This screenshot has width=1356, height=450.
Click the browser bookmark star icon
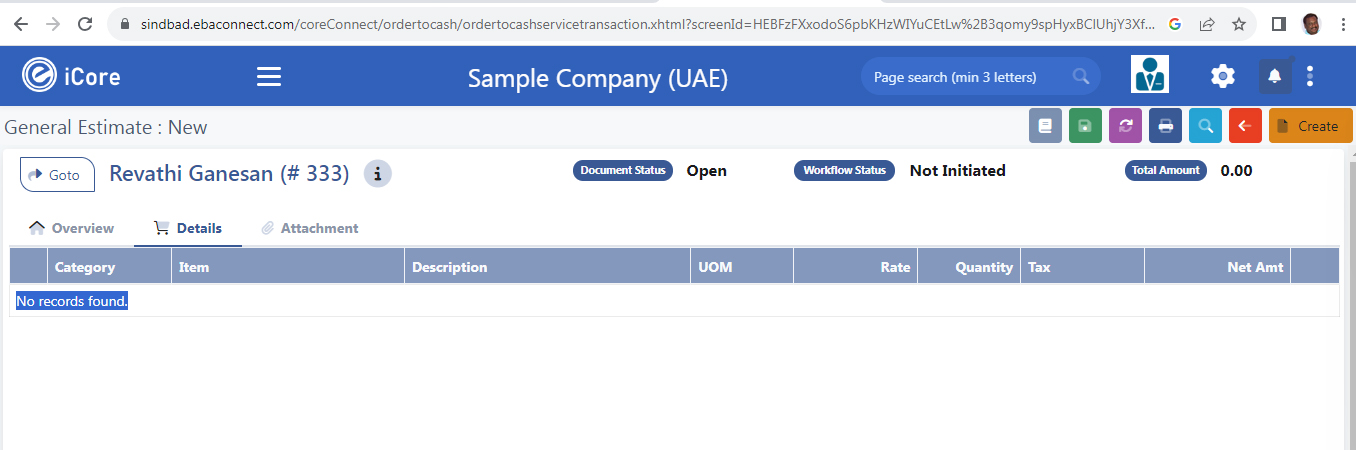tap(1239, 23)
